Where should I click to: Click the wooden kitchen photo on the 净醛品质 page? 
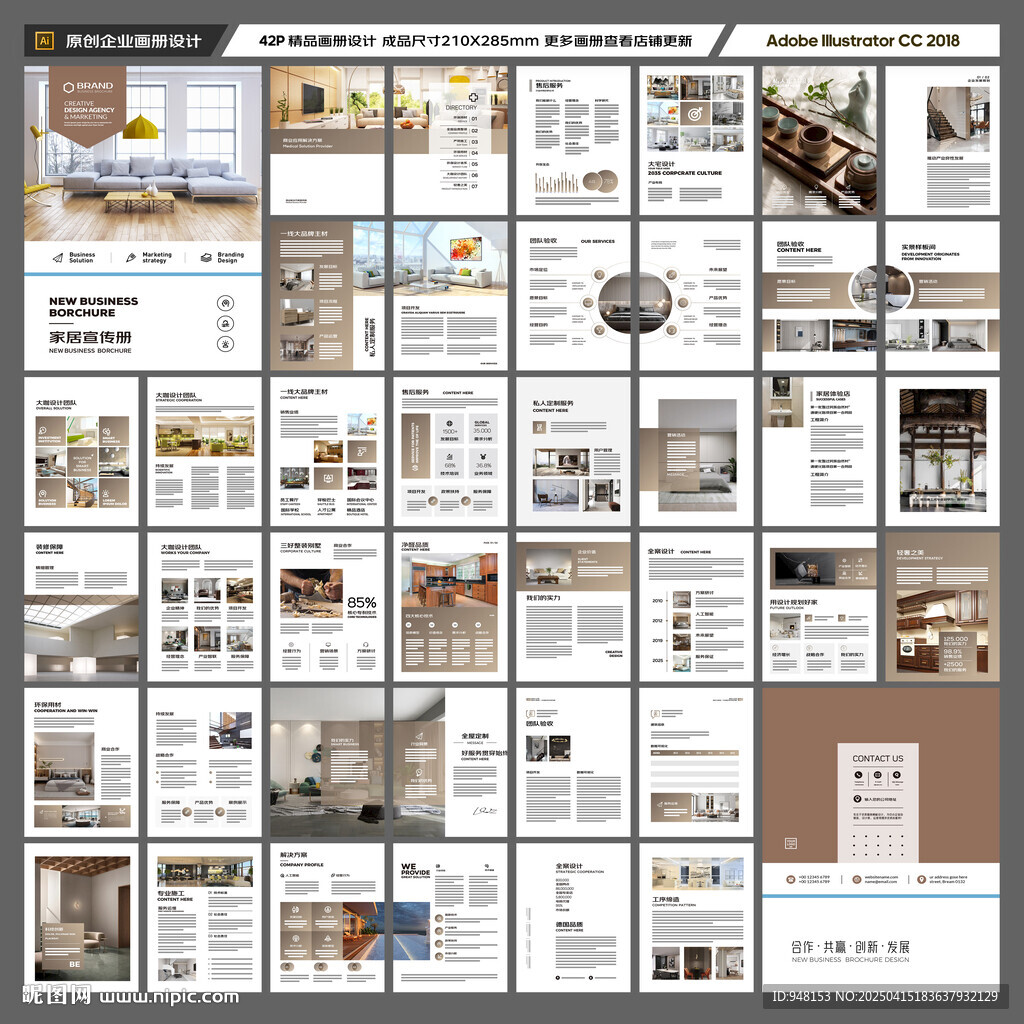tap(449, 581)
